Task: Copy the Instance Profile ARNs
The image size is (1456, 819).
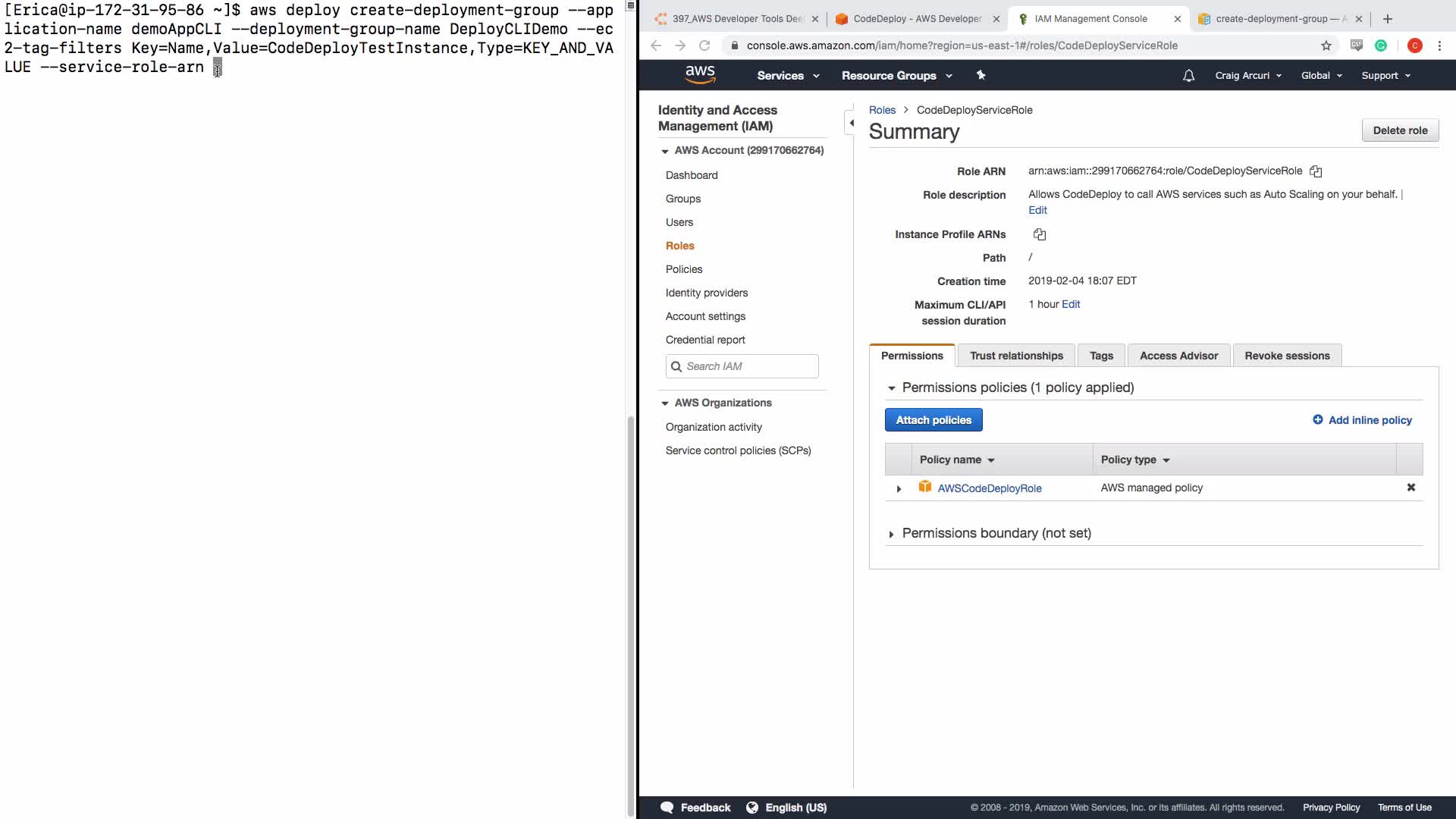Action: tap(1040, 234)
